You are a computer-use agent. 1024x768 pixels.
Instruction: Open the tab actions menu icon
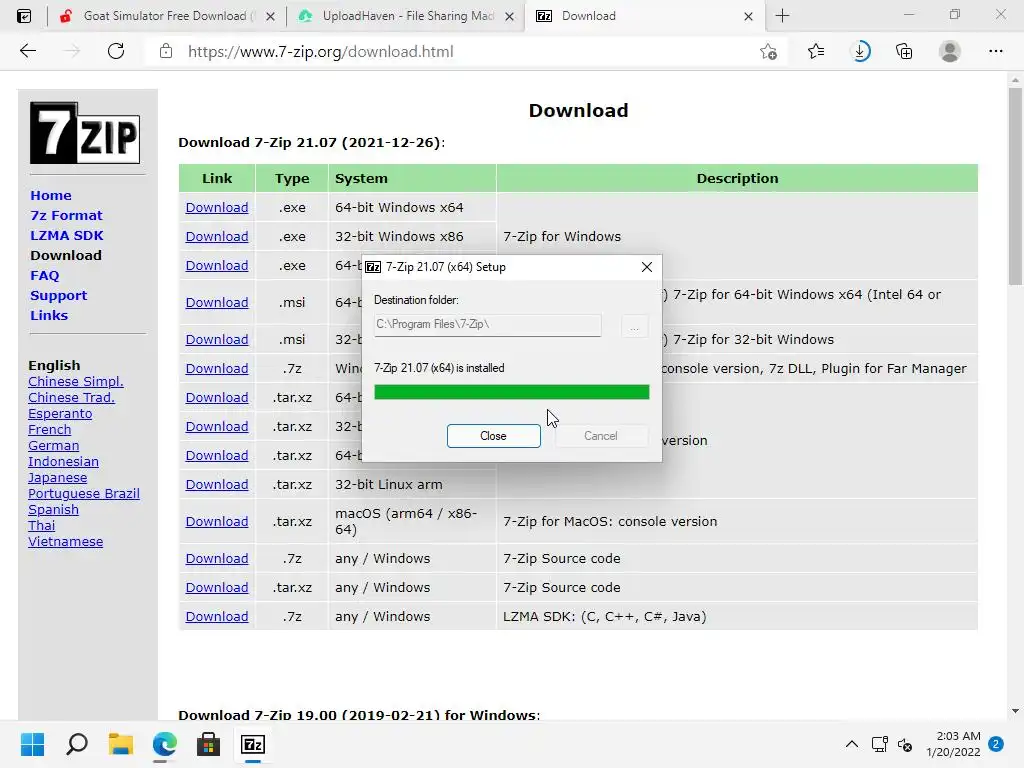coord(24,16)
